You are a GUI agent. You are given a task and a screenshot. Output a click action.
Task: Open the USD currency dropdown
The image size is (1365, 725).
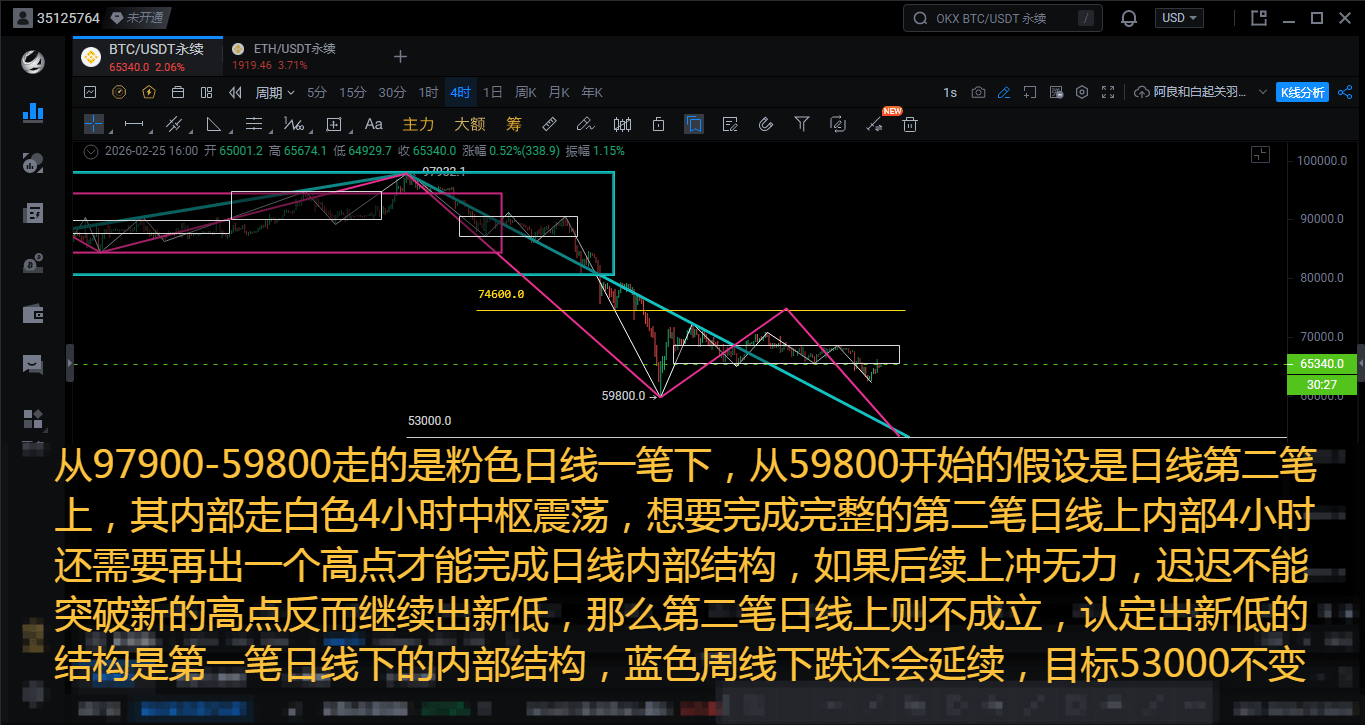1179,18
